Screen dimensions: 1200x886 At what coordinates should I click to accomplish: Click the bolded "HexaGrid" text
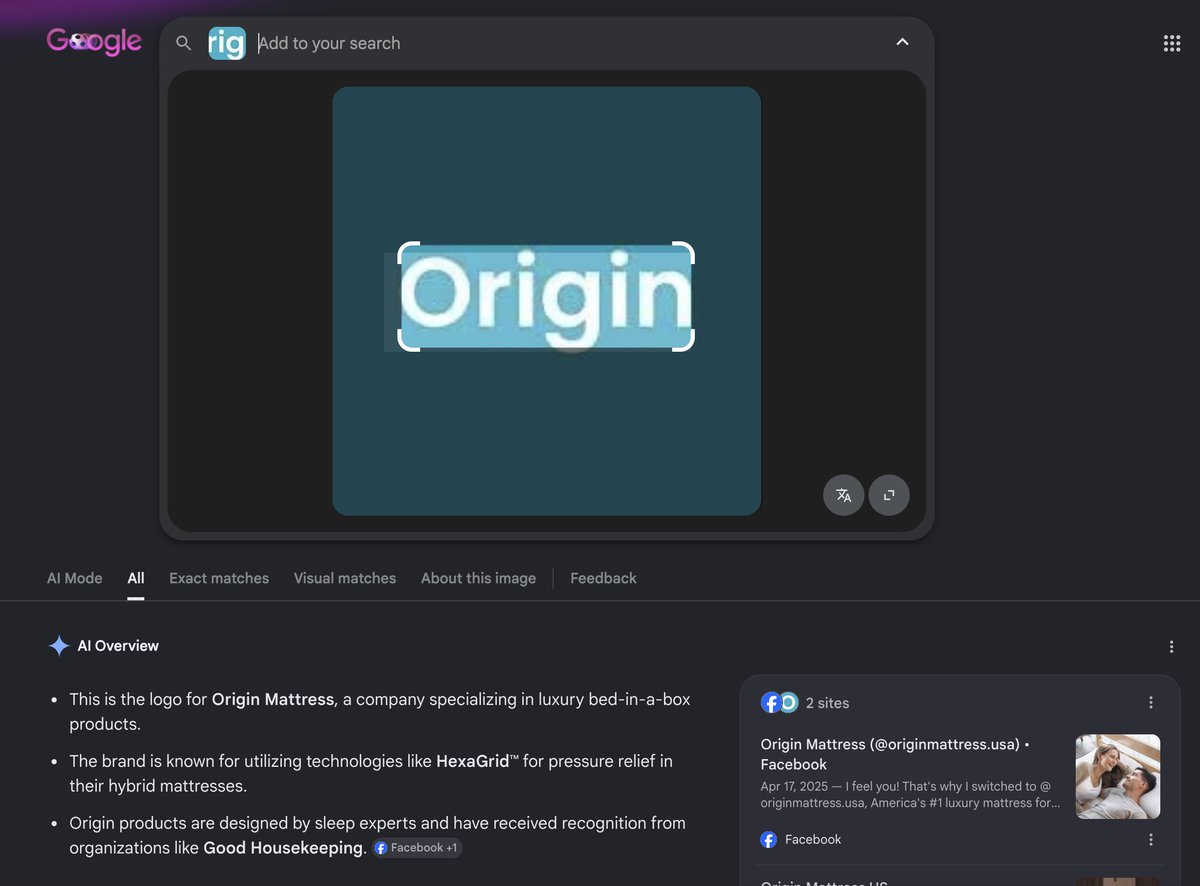coord(472,761)
